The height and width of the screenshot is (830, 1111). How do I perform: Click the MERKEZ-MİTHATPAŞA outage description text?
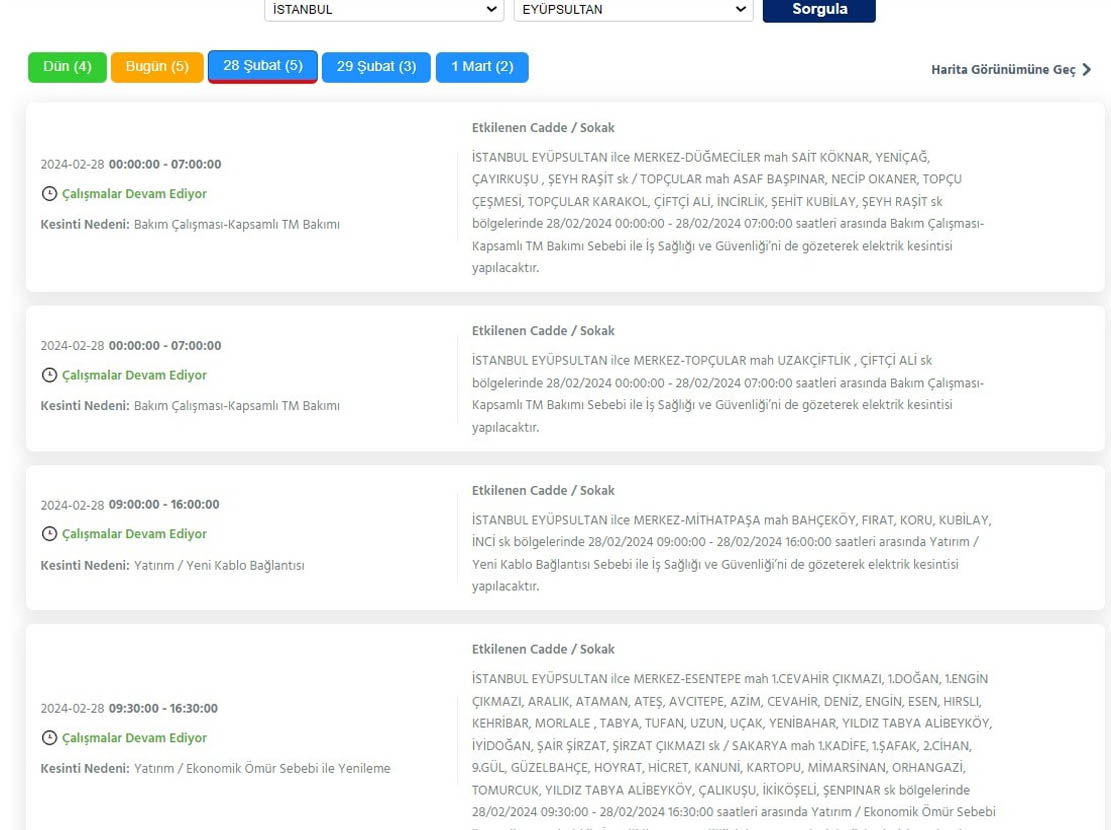pyautogui.click(x=732, y=553)
